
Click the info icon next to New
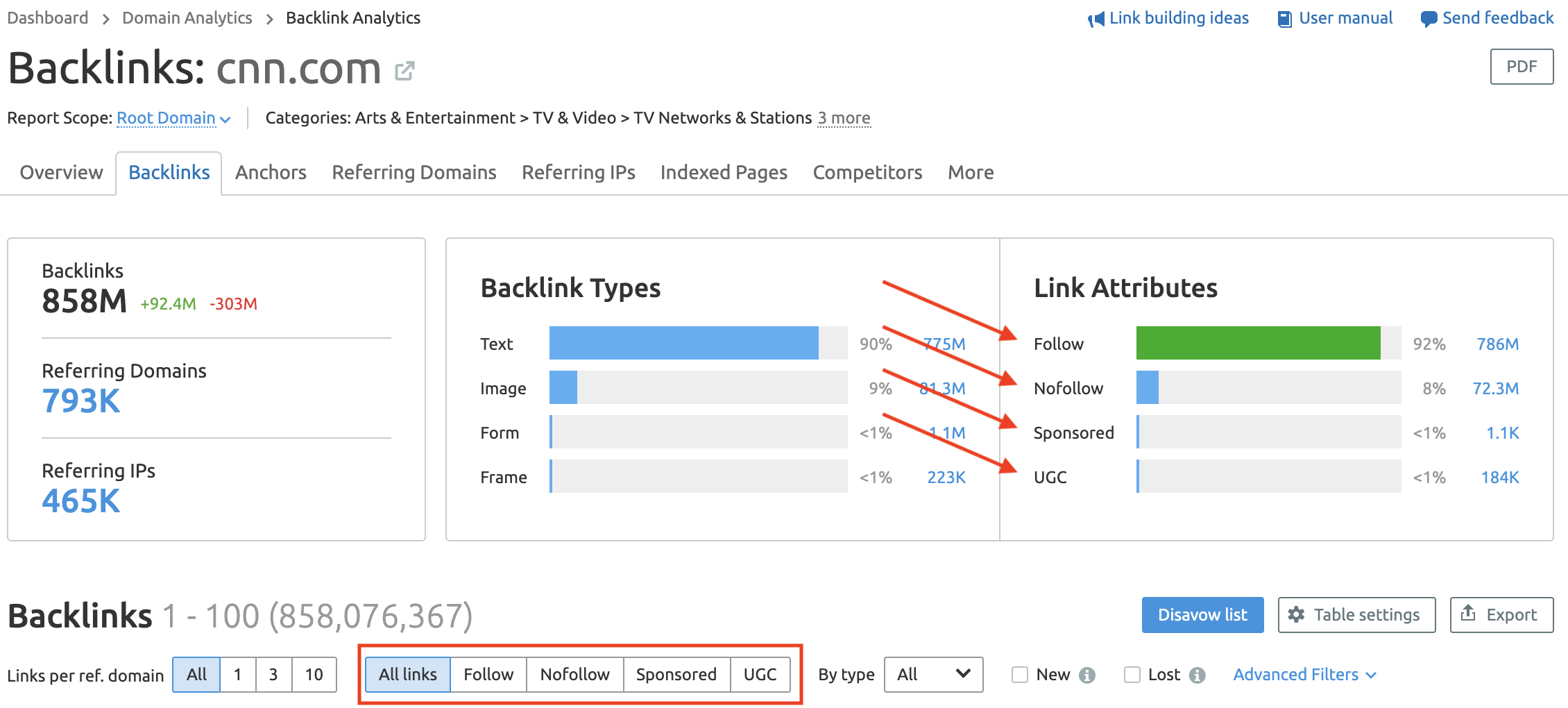1087,675
